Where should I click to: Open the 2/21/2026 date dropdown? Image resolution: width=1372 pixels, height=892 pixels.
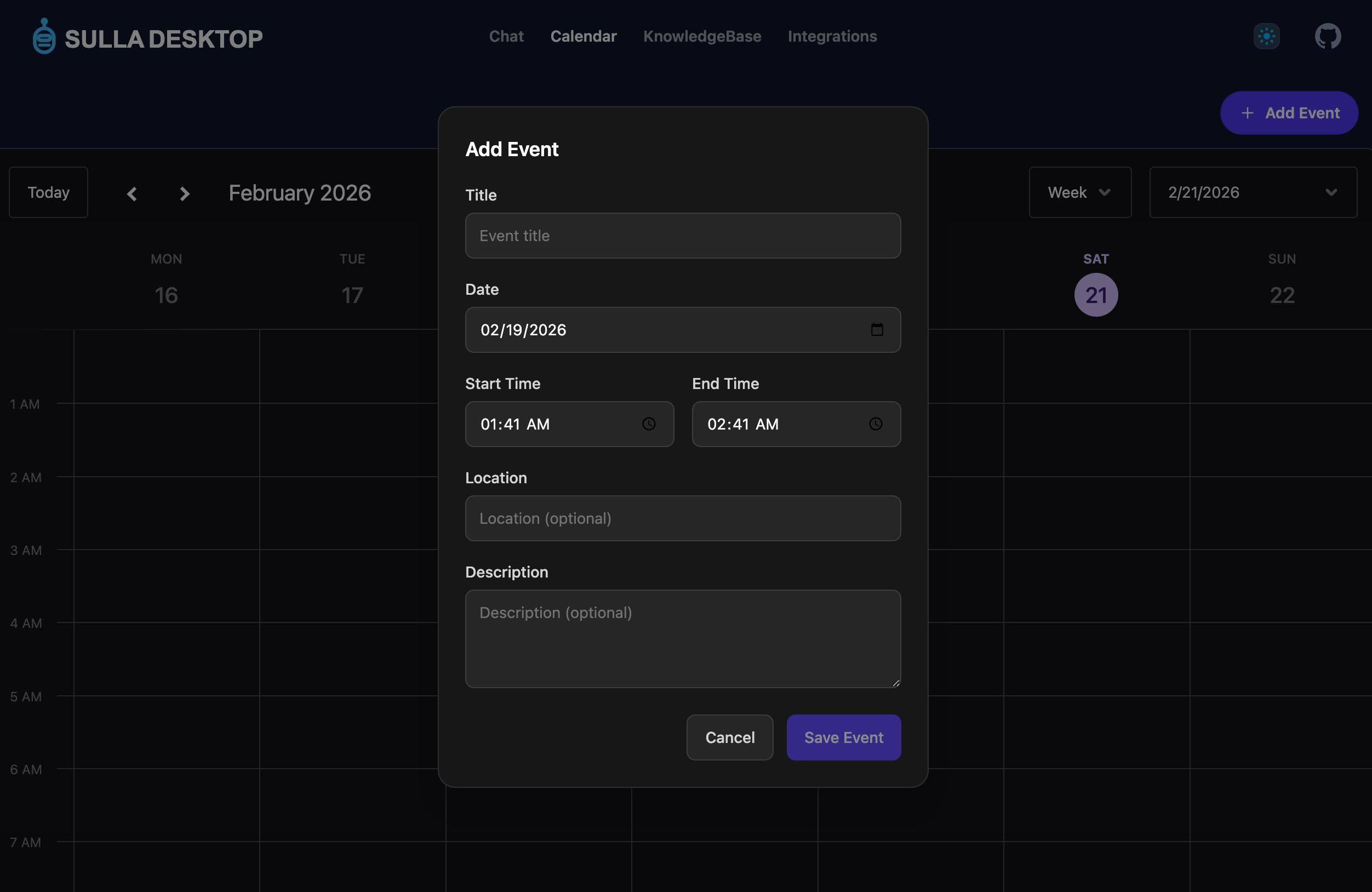point(1253,192)
